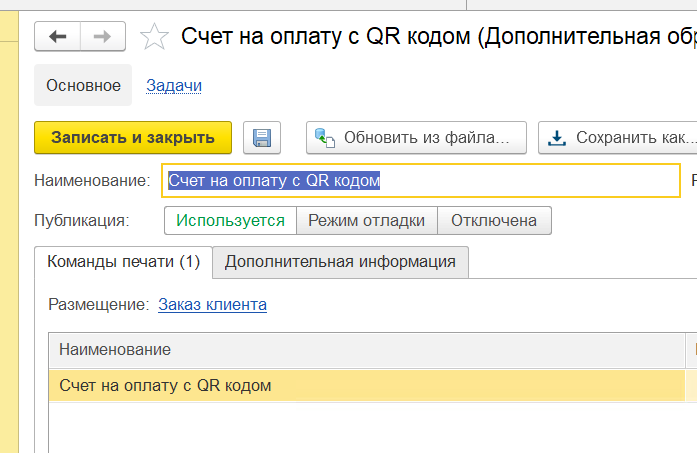Image resolution: width=697 pixels, height=453 pixels.
Task: Switch publication to Режим отладки
Action: pyautogui.click(x=368, y=220)
